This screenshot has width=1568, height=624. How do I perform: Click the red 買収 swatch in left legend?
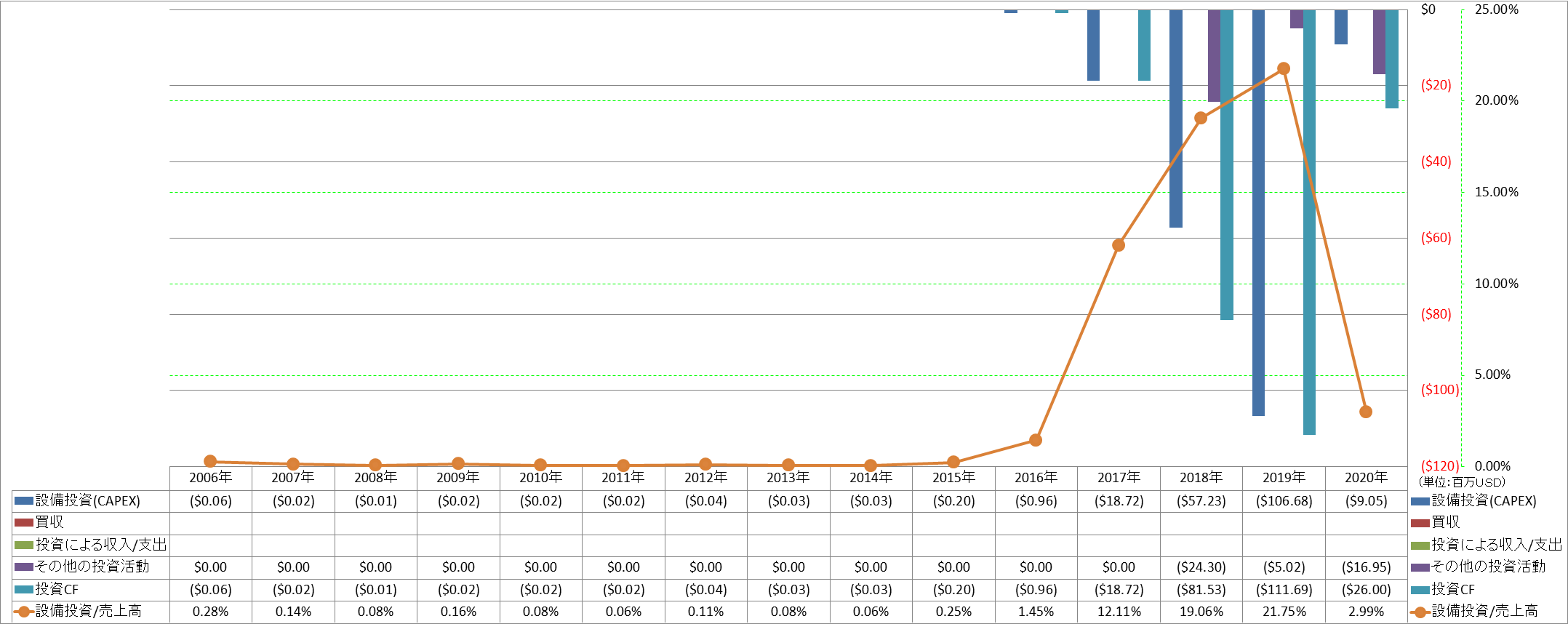24,522
